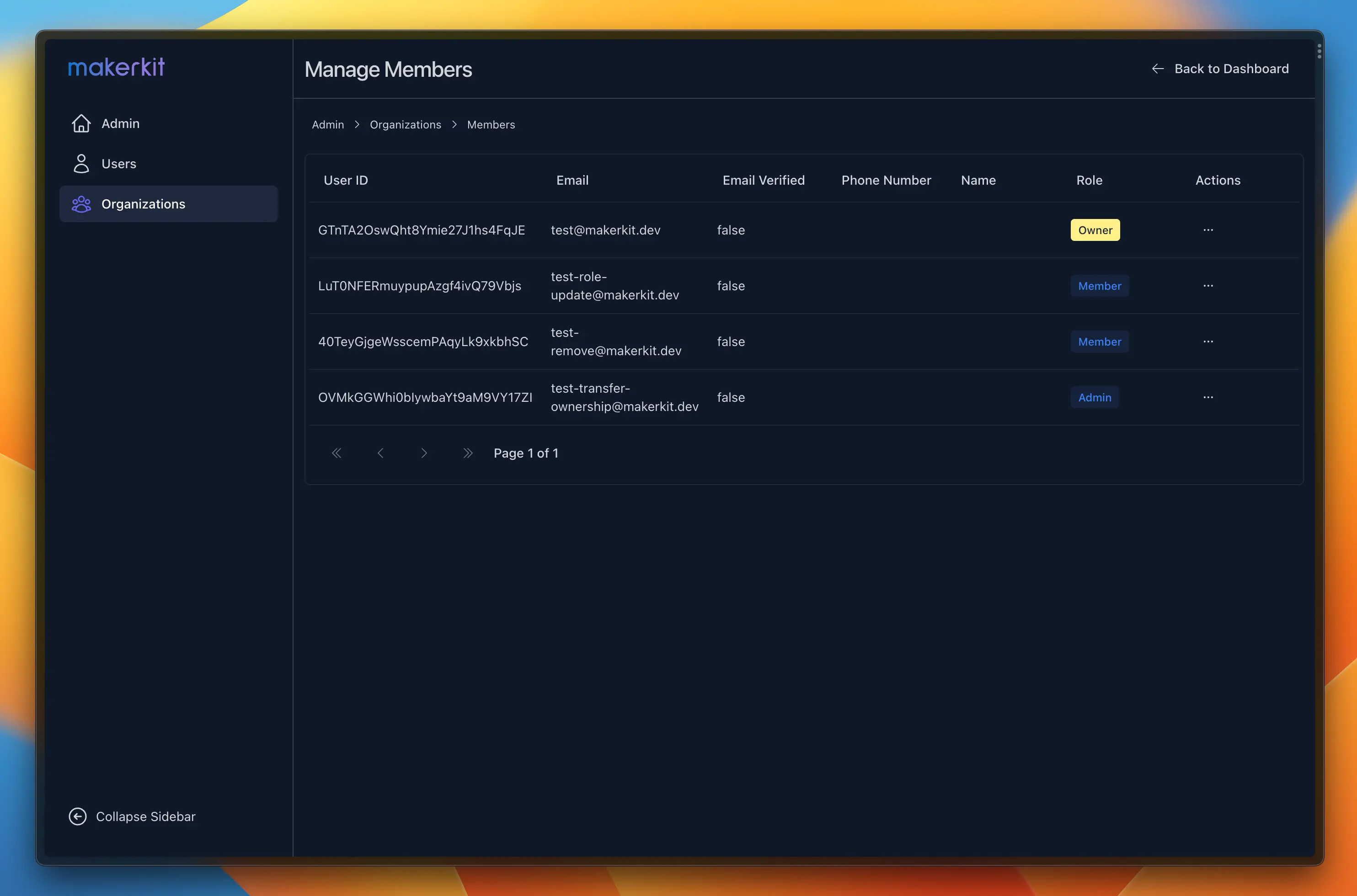Select the Admin home icon in sidebar
The height and width of the screenshot is (896, 1357).
pos(80,123)
